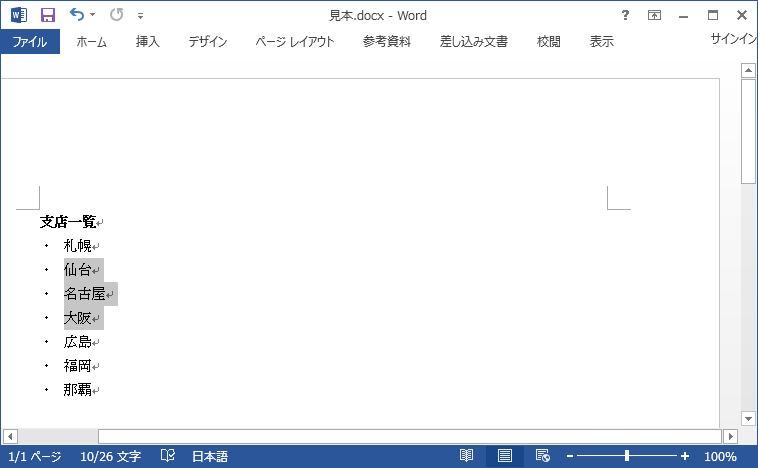Screen dimensions: 758x468
Task: Click the Redo (repeat) icon
Action: click(x=116, y=15)
